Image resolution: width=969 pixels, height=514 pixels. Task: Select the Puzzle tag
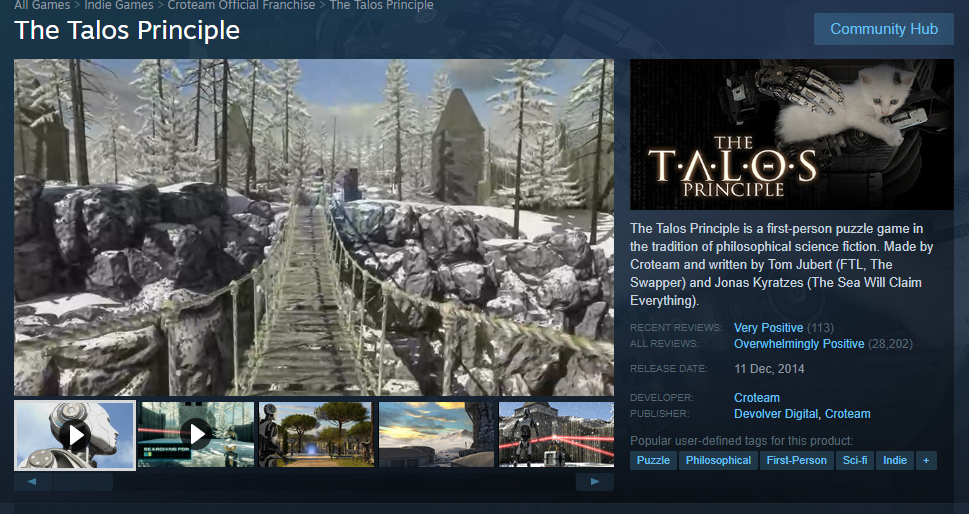tap(653, 460)
